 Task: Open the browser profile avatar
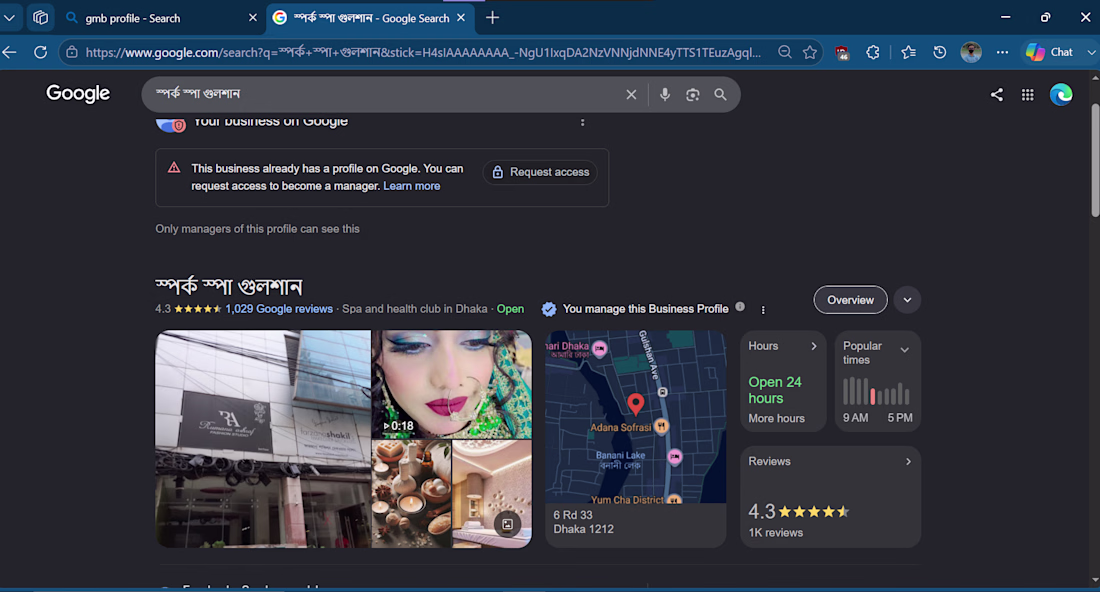pyautogui.click(x=971, y=52)
